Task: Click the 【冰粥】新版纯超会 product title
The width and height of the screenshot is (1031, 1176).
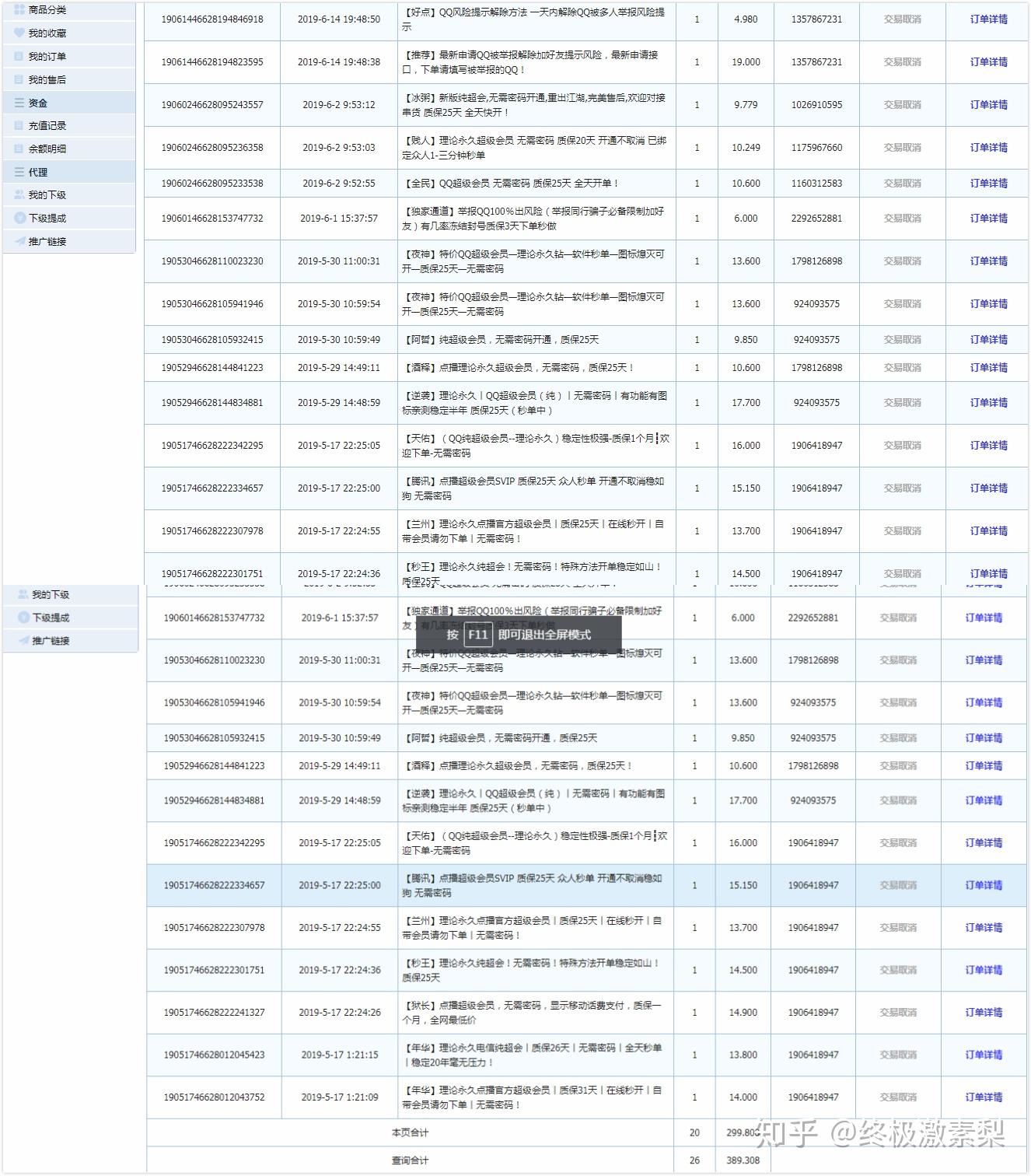Action: tap(533, 105)
